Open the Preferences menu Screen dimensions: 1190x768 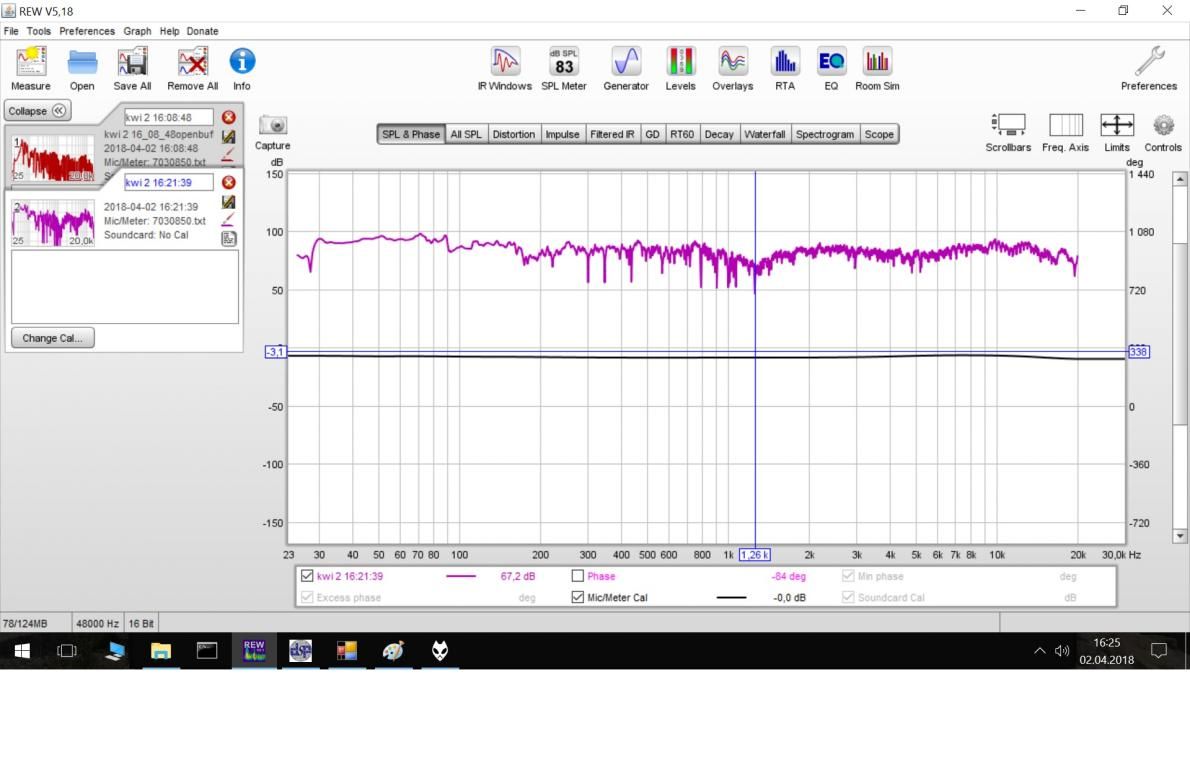[x=87, y=31]
